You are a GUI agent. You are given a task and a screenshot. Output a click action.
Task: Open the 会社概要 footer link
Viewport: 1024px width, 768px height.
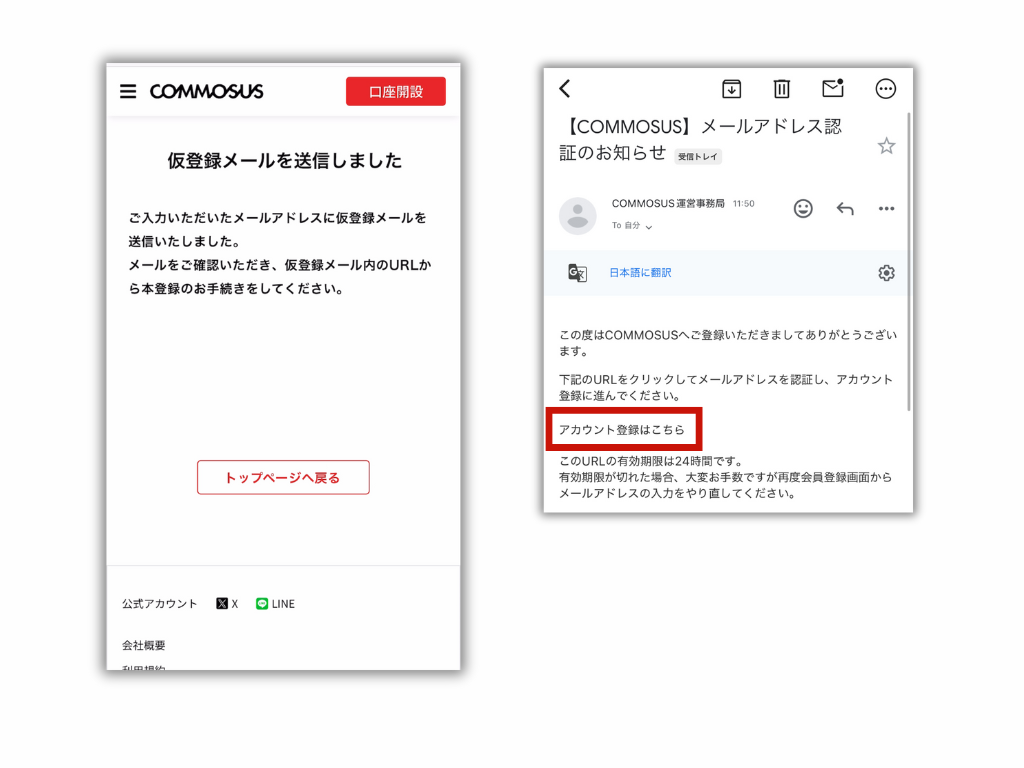point(144,645)
